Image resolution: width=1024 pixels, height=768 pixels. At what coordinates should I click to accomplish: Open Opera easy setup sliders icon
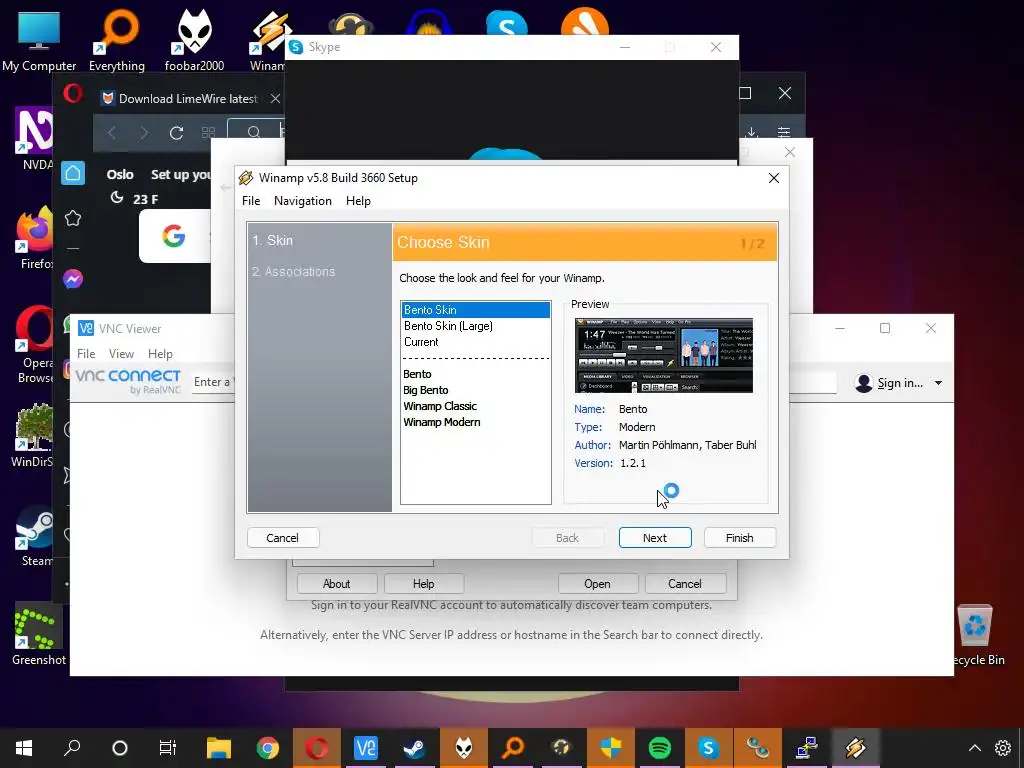tap(784, 133)
